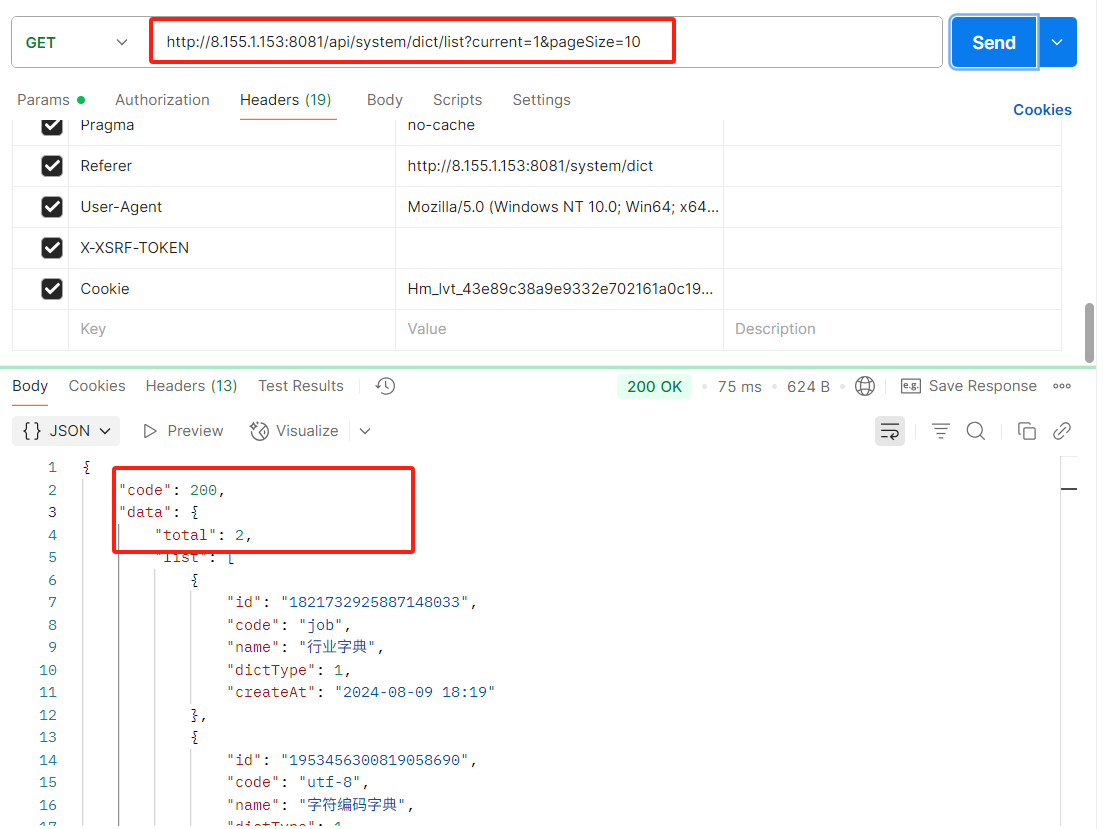
Task: Uncheck the Pragma header checkbox
Action: (x=51, y=125)
